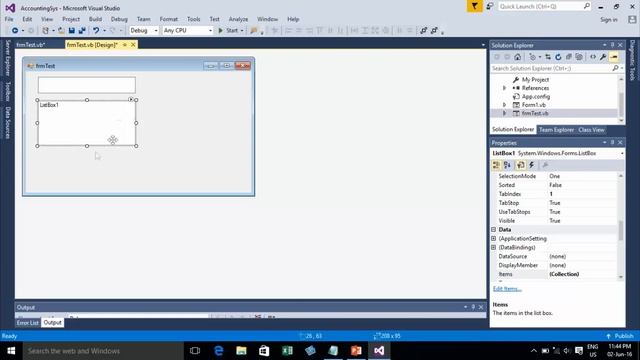Open ListBox1 smart tag arrow

131,99
